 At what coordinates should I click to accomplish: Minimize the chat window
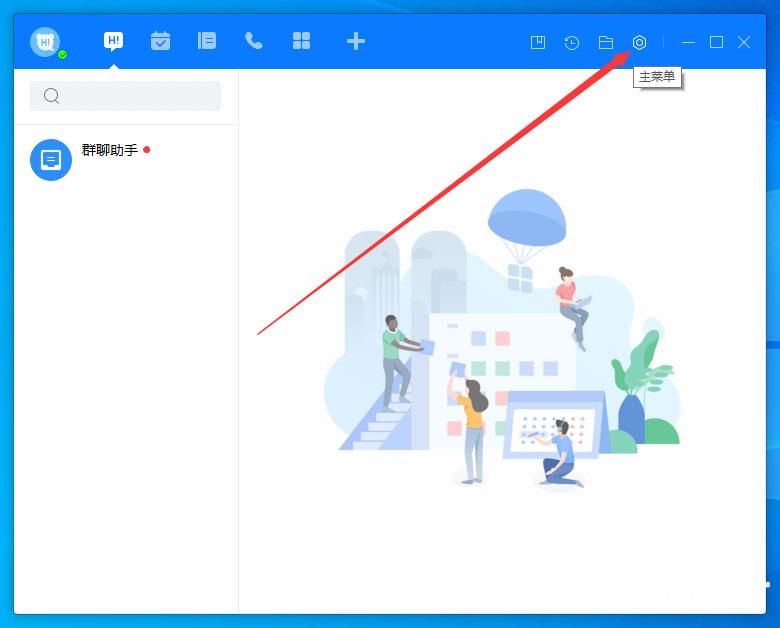(688, 43)
